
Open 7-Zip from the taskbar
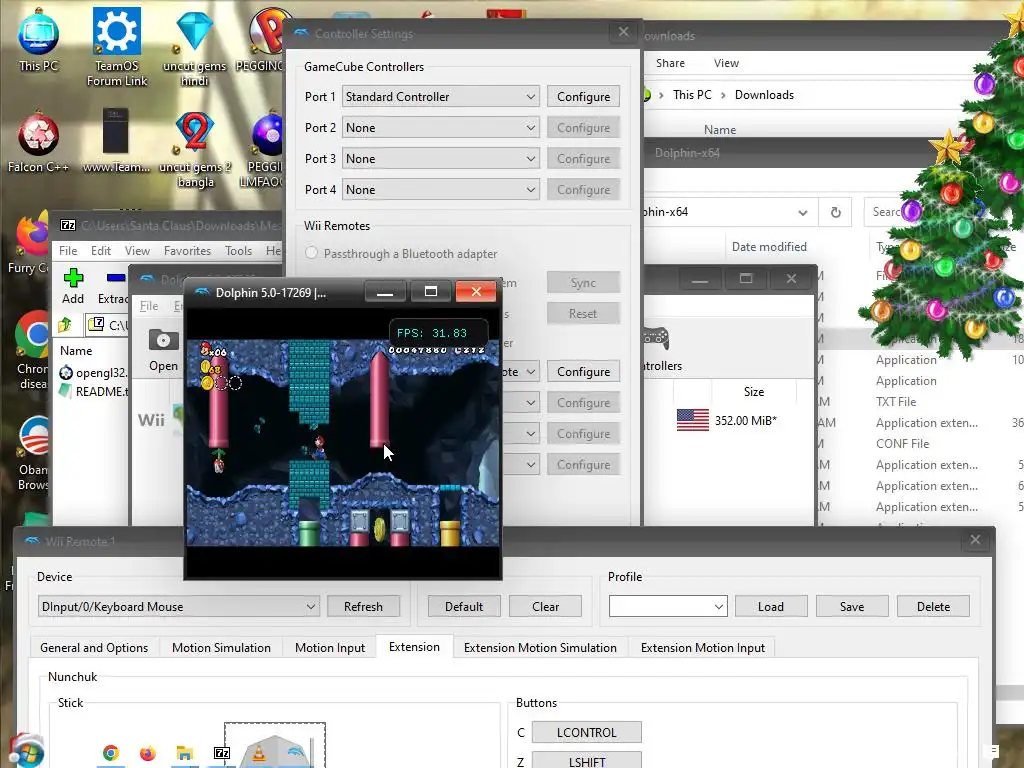click(222, 754)
